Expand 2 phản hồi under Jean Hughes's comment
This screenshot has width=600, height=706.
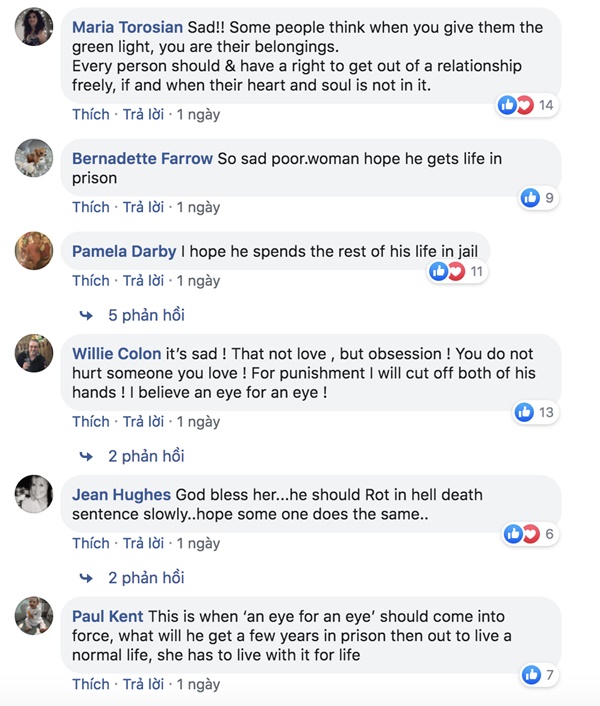[146, 578]
